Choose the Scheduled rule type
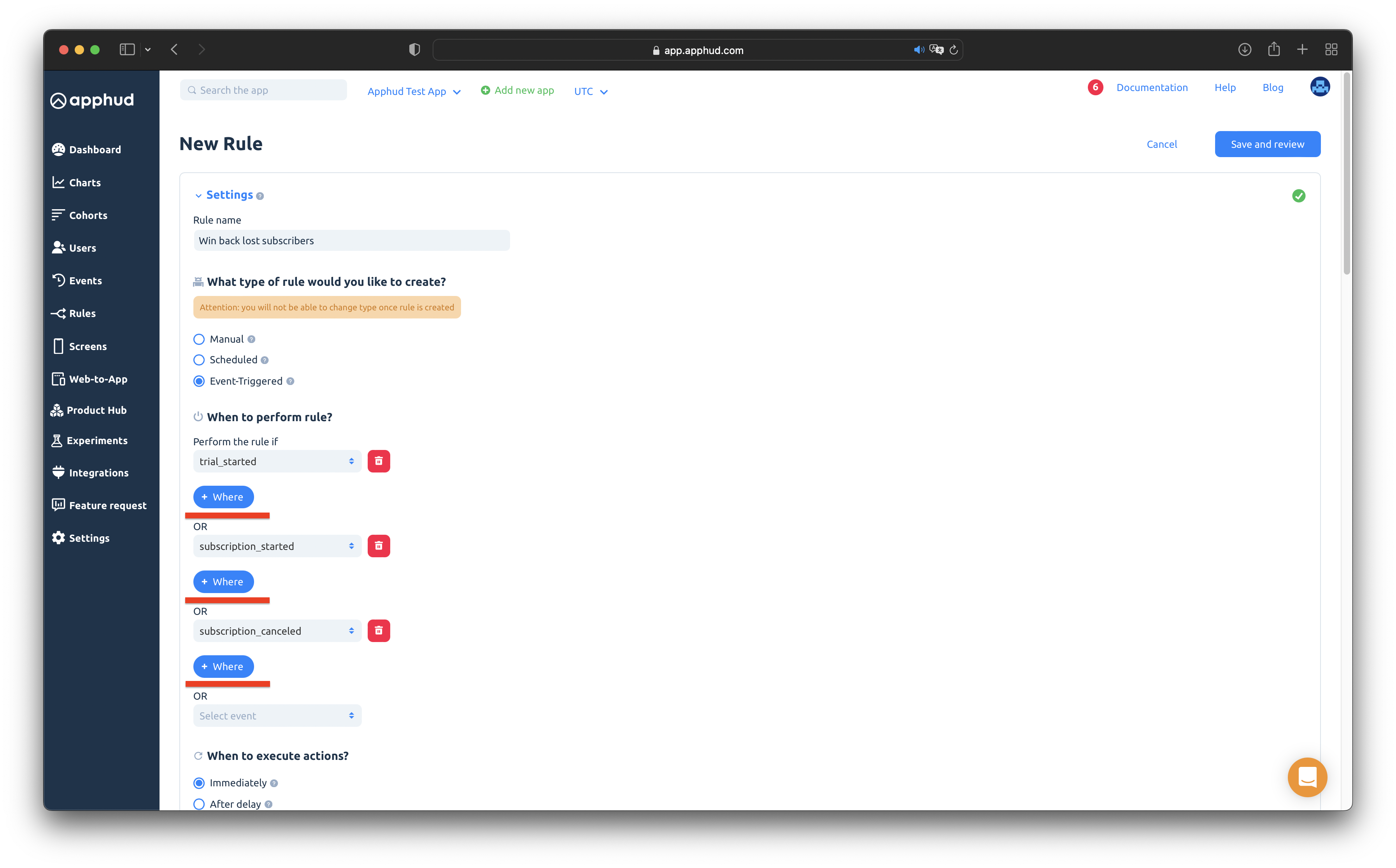Image resolution: width=1396 pixels, height=868 pixels. tap(199, 360)
